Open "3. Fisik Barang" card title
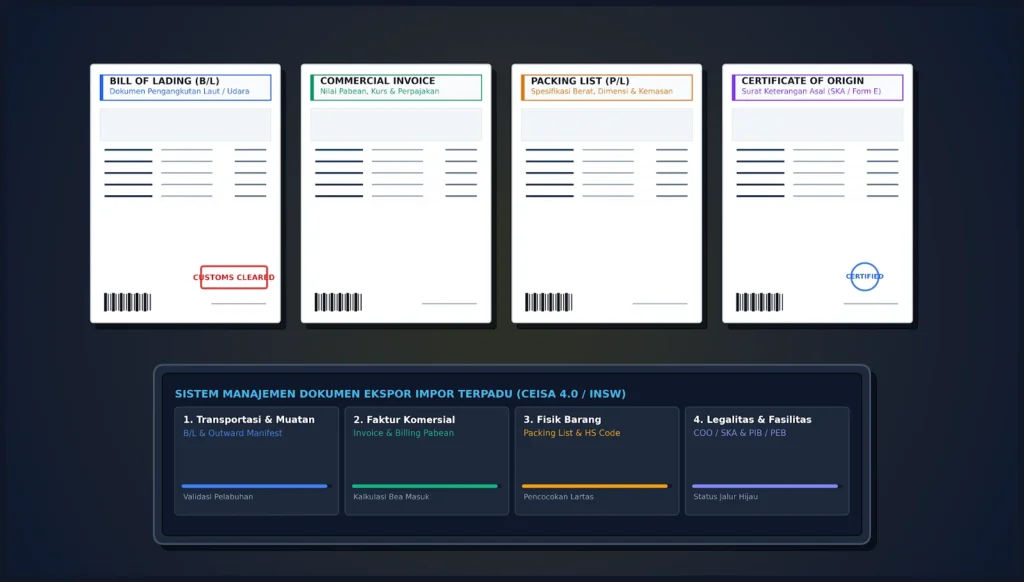 pyautogui.click(x=562, y=419)
